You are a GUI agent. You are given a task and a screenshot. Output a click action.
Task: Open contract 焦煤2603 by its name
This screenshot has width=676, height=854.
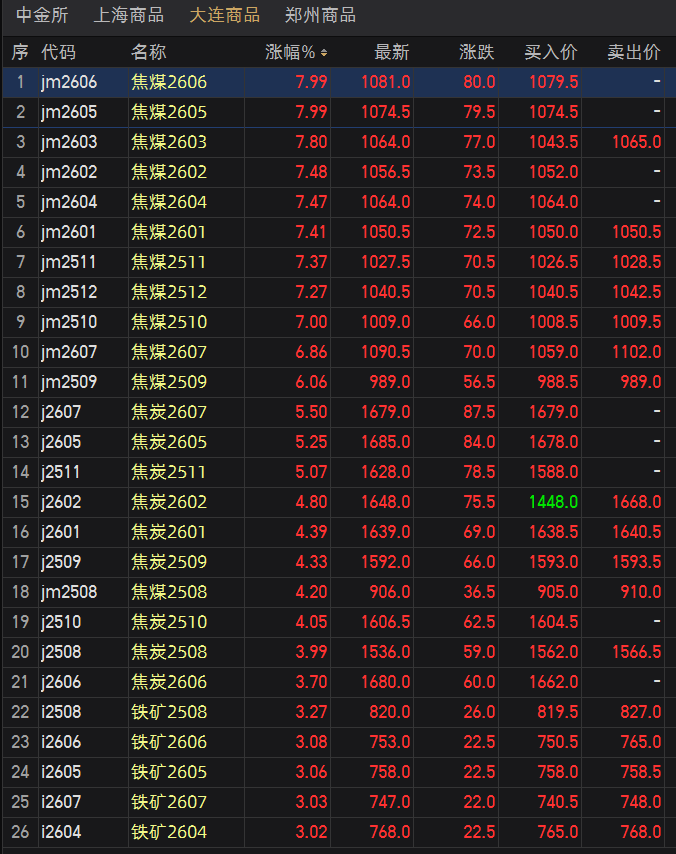169,142
